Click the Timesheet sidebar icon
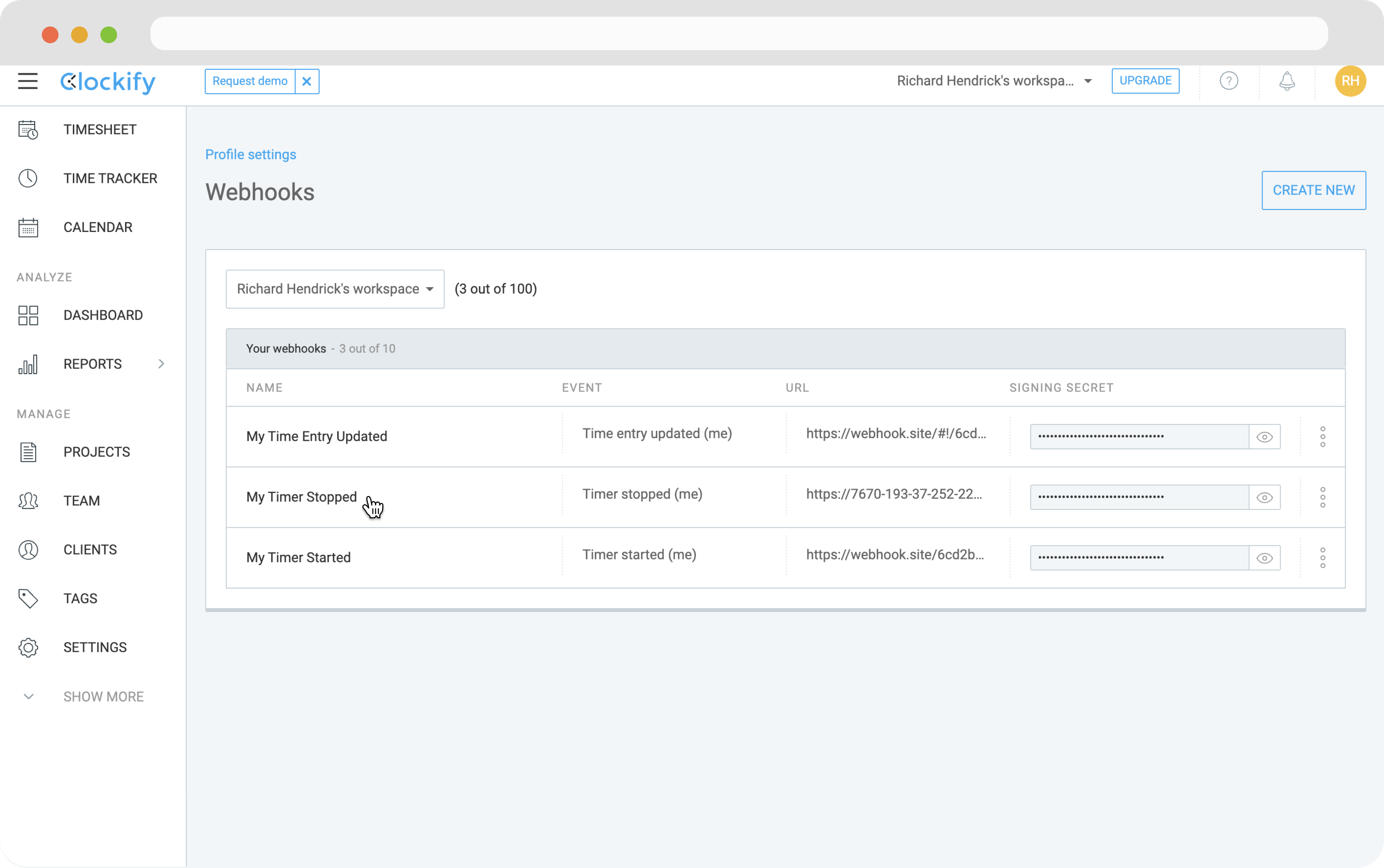Viewport: 1384px width, 868px height. [28, 130]
